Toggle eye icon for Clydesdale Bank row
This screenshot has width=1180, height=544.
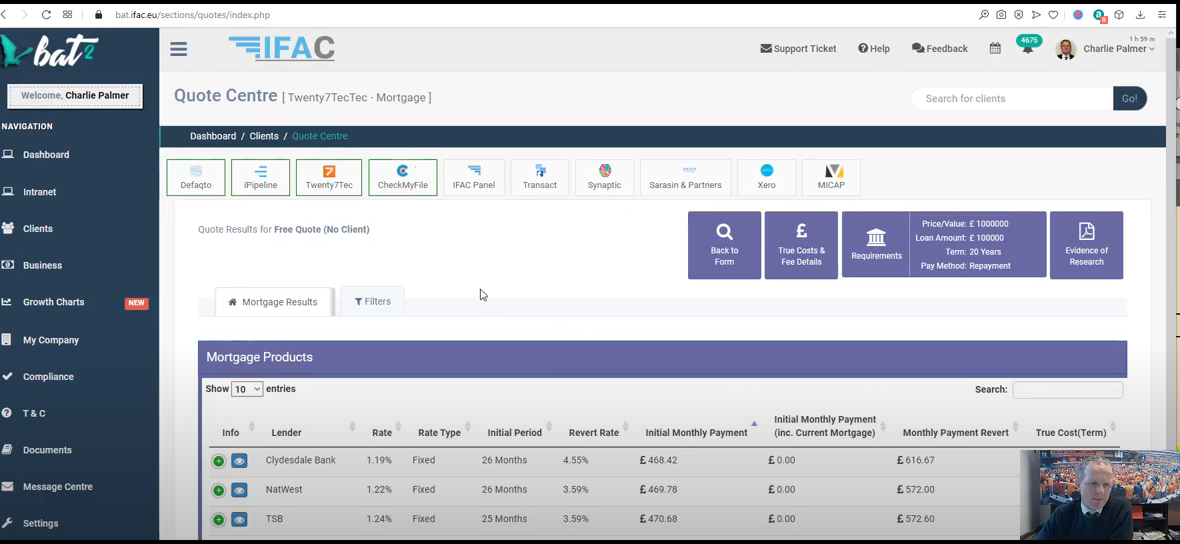[239, 461]
